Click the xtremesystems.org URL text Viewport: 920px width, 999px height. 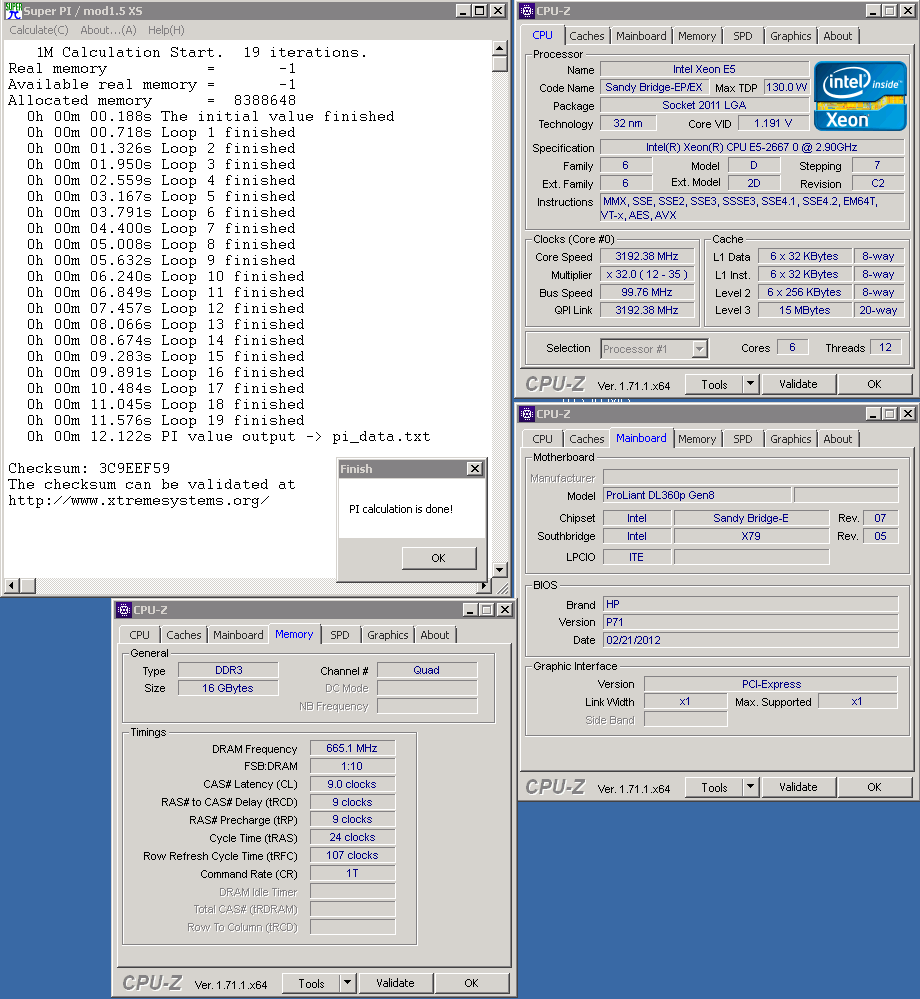pyautogui.click(x=139, y=501)
